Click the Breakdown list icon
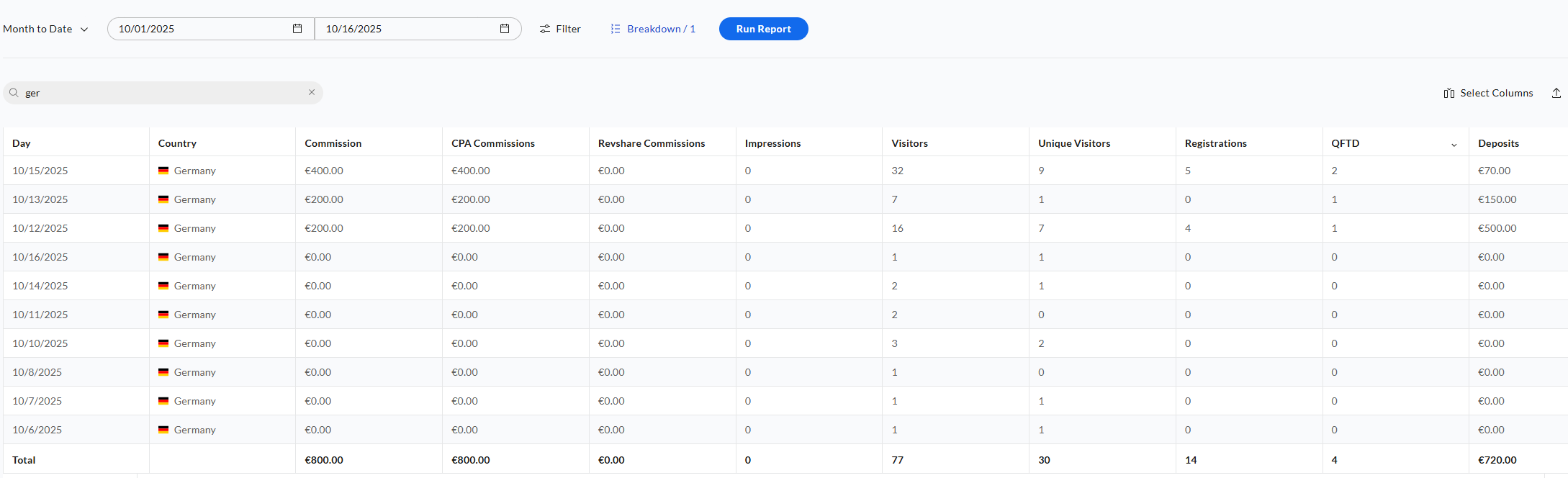Screen dimensions: 1568x478 (616, 29)
